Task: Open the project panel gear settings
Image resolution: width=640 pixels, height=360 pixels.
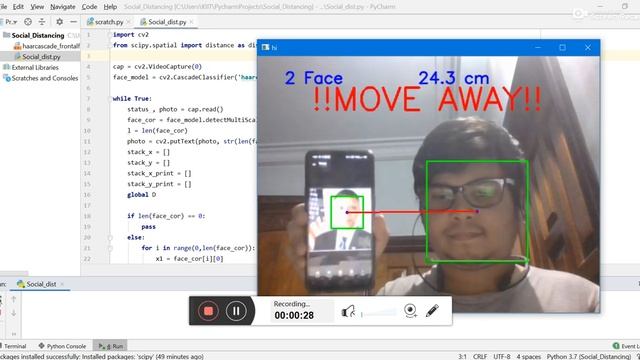Action: coord(60,22)
